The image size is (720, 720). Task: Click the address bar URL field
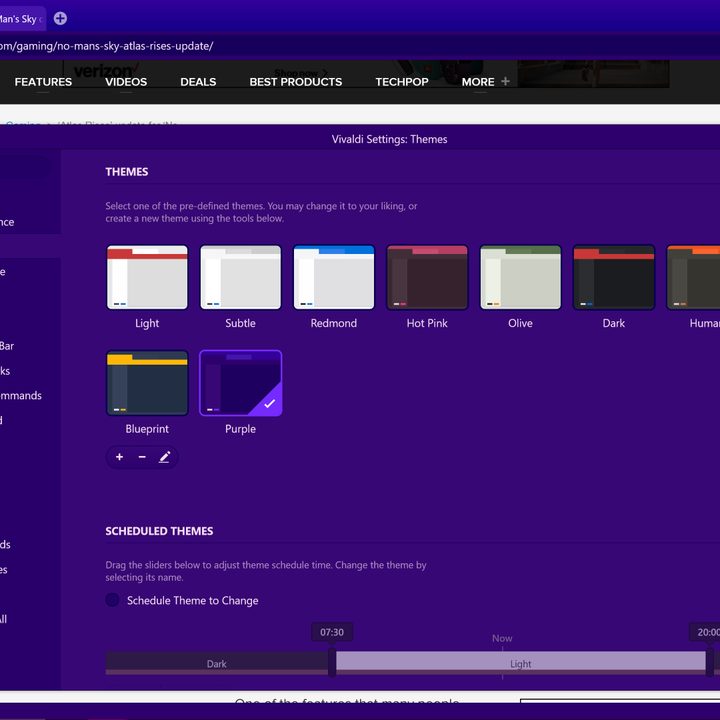360,46
